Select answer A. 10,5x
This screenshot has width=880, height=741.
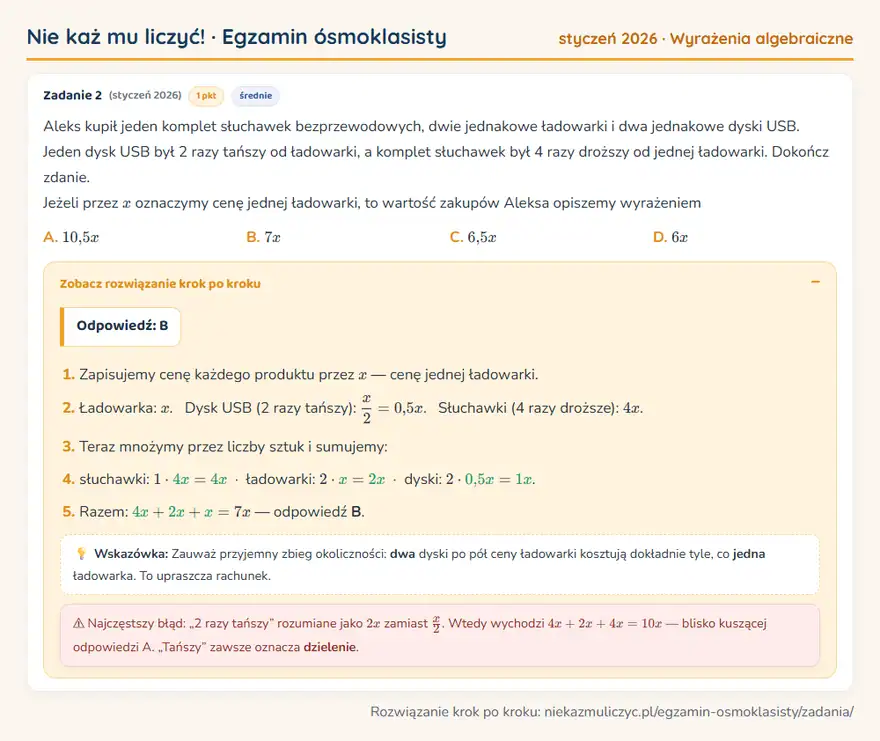pyautogui.click(x=71, y=237)
